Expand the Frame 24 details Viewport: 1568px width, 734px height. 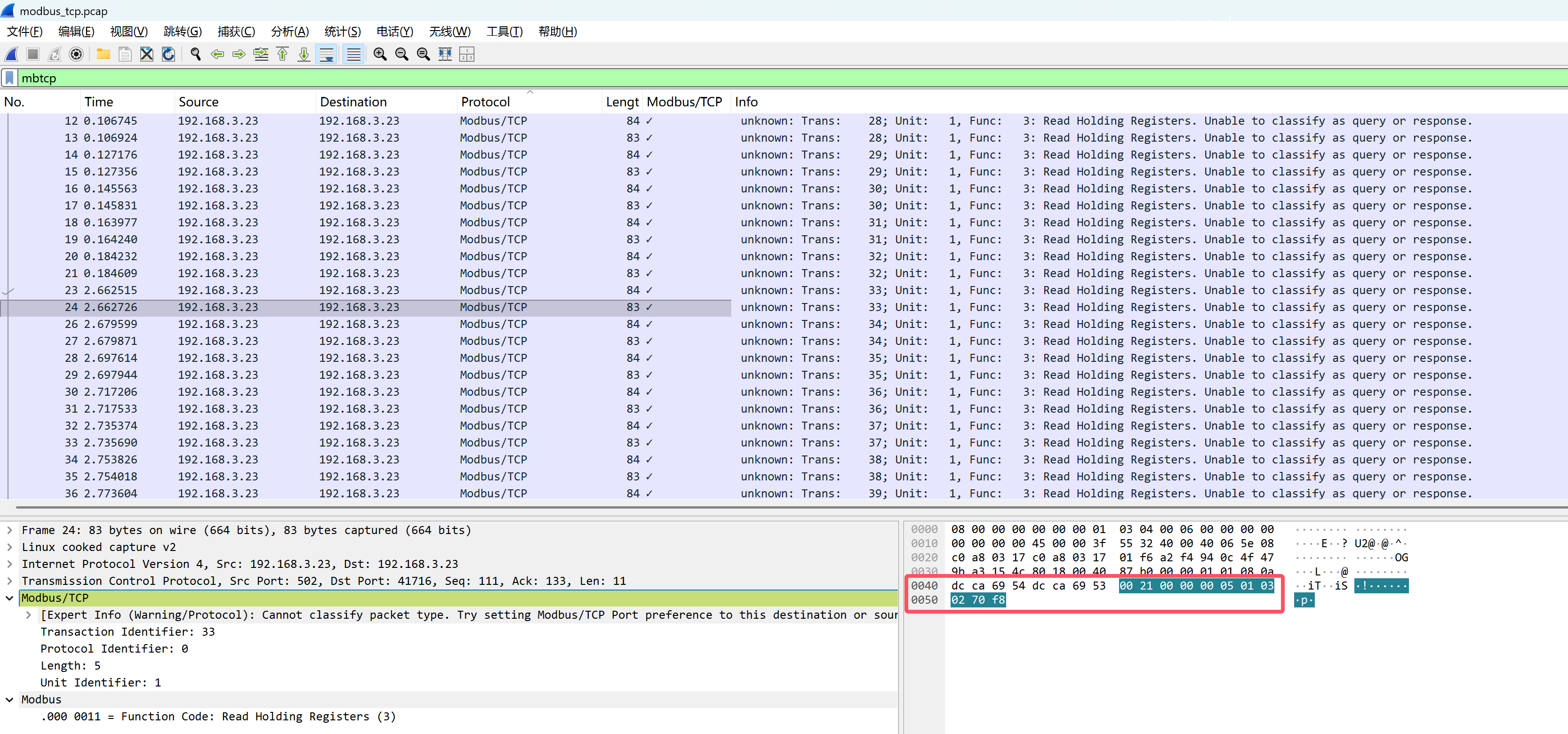pyautogui.click(x=10, y=530)
